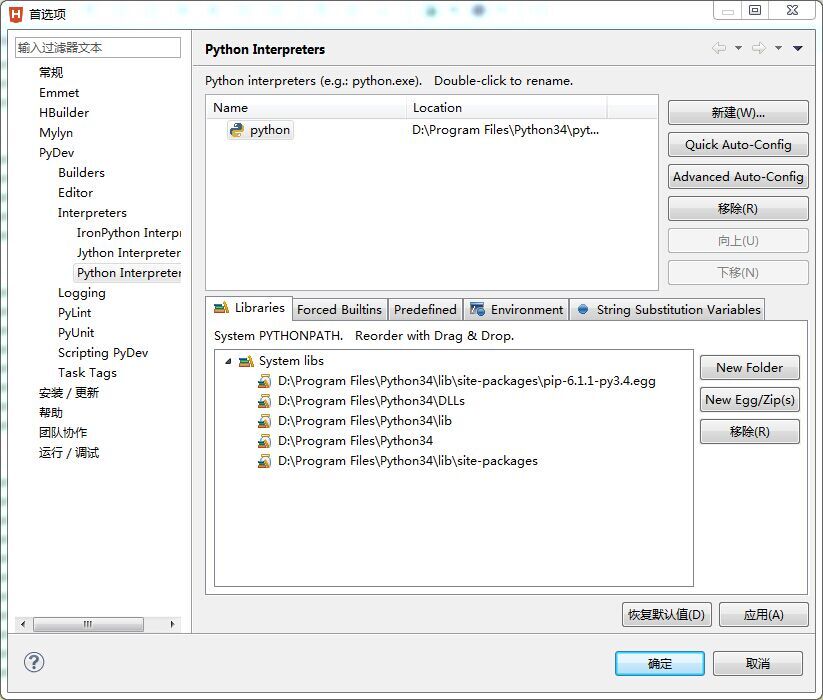Switch to the Forced Builtins tab
The image size is (823, 700).
pyautogui.click(x=340, y=310)
